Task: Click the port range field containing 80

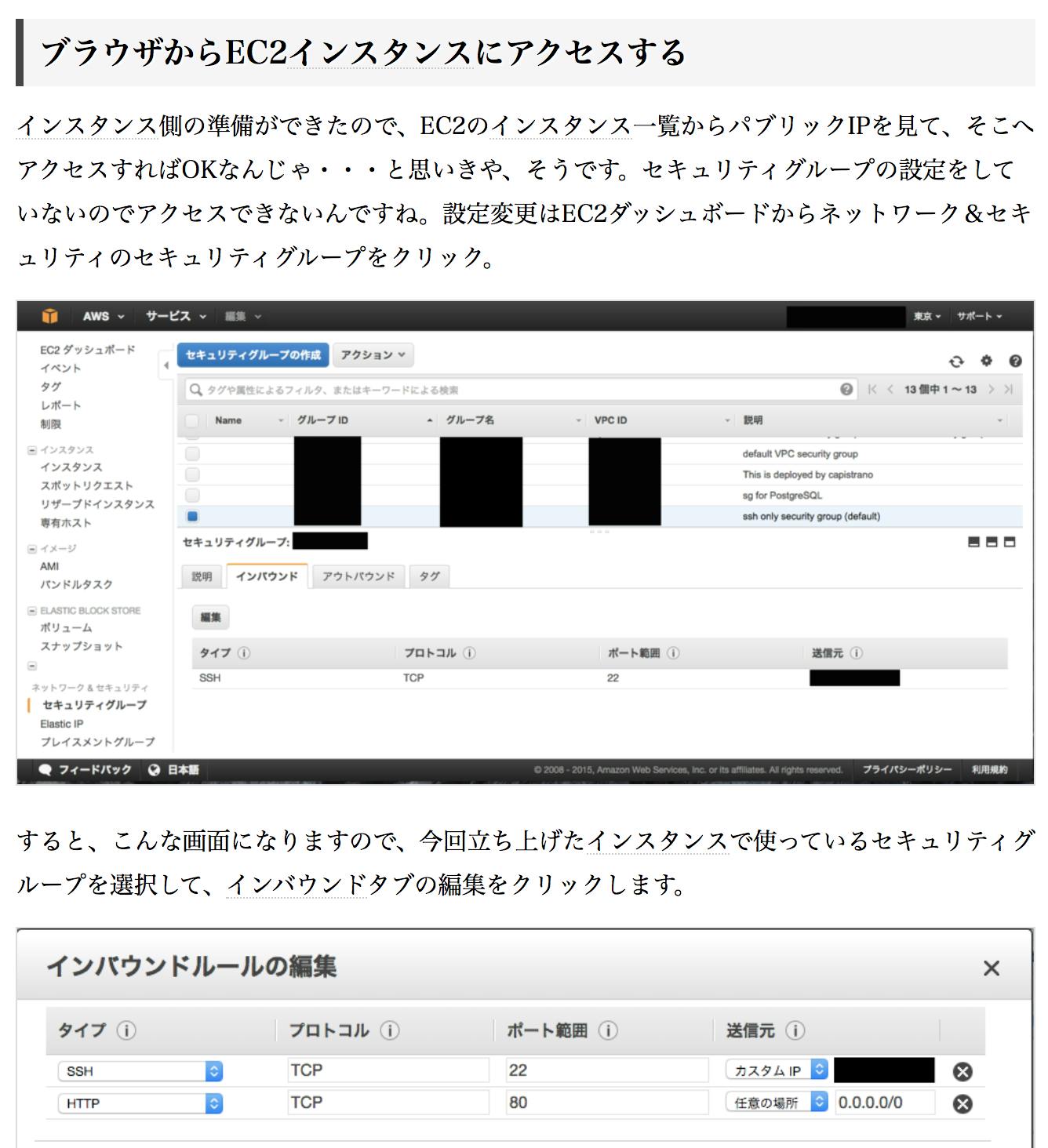Action: pyautogui.click(x=608, y=1103)
